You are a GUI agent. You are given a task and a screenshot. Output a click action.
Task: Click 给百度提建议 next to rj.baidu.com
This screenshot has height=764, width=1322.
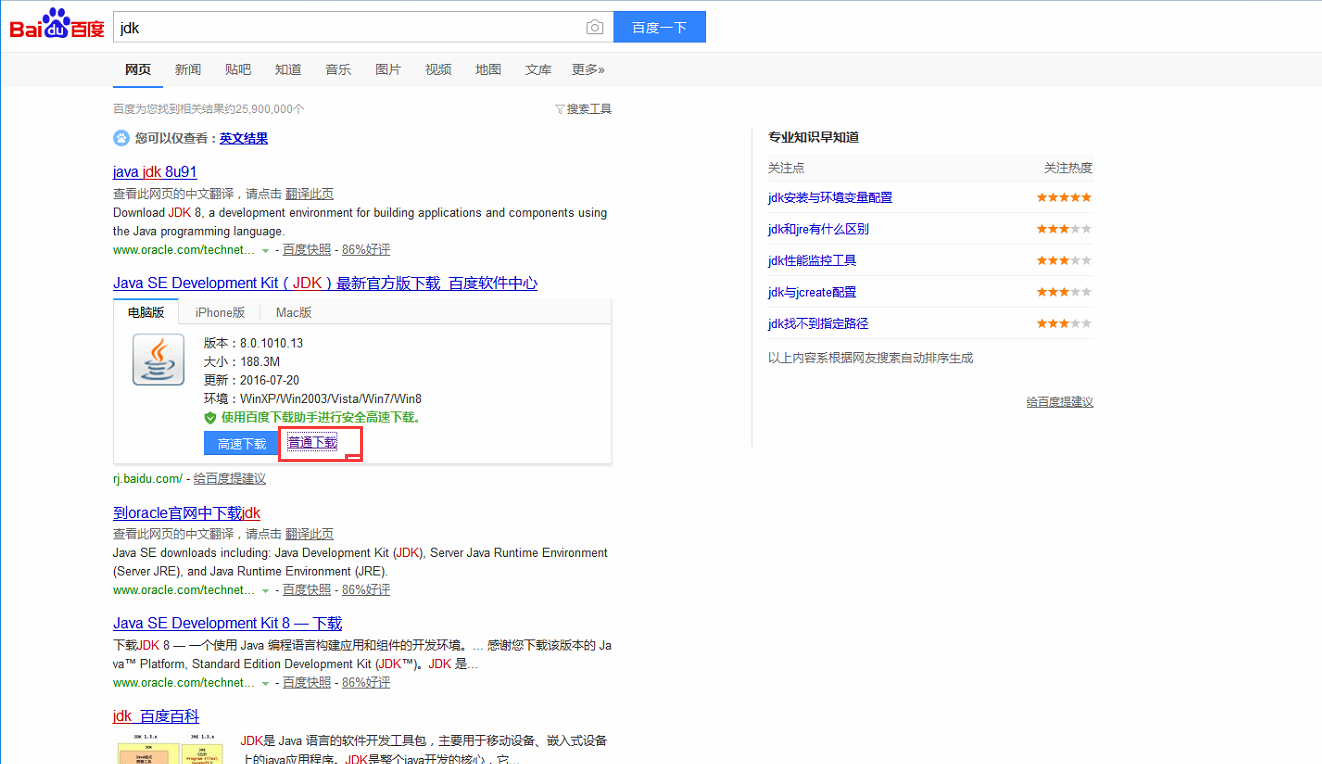[229, 479]
